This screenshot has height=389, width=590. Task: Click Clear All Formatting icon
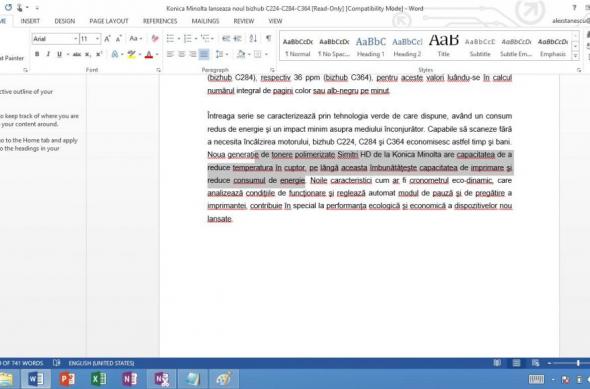[155, 38]
